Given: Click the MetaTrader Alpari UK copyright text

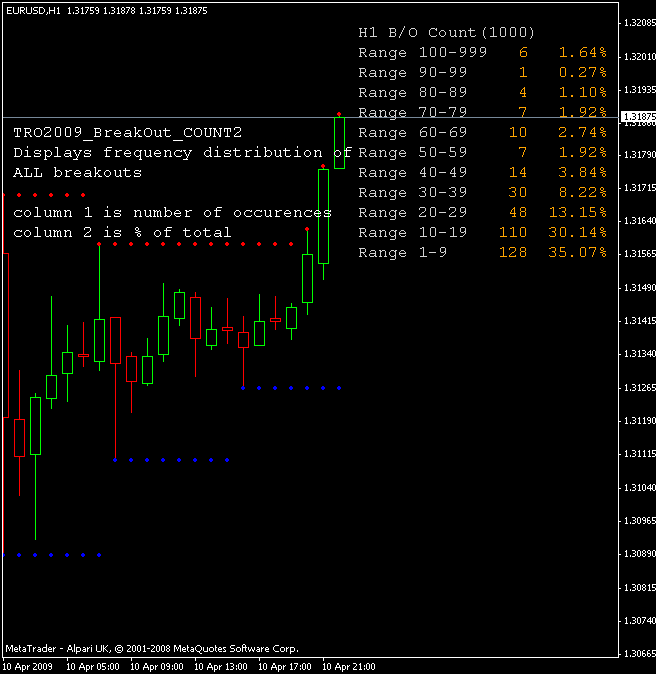Looking at the screenshot, I should pos(152,649).
